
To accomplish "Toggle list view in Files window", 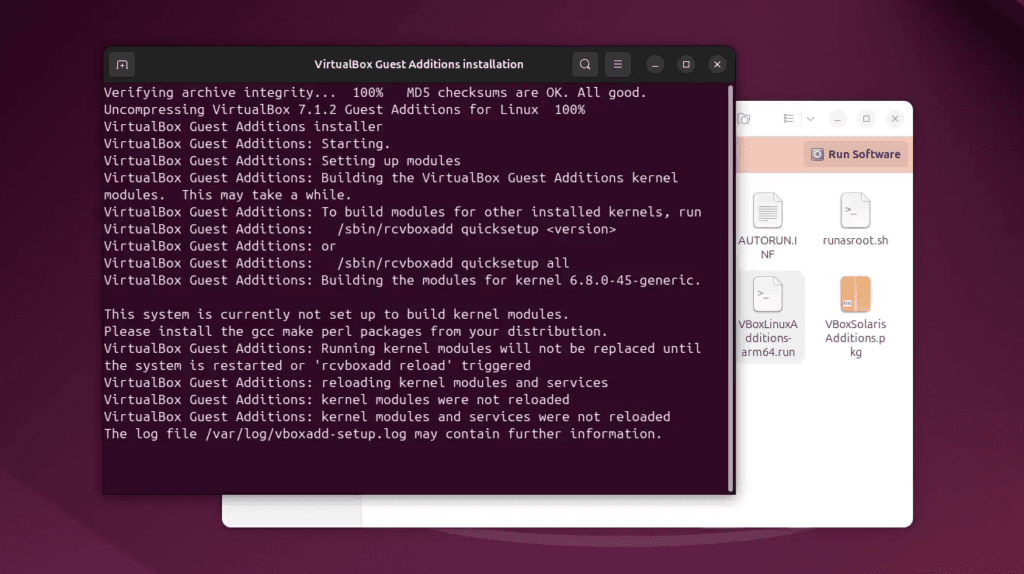I will click(x=789, y=119).
